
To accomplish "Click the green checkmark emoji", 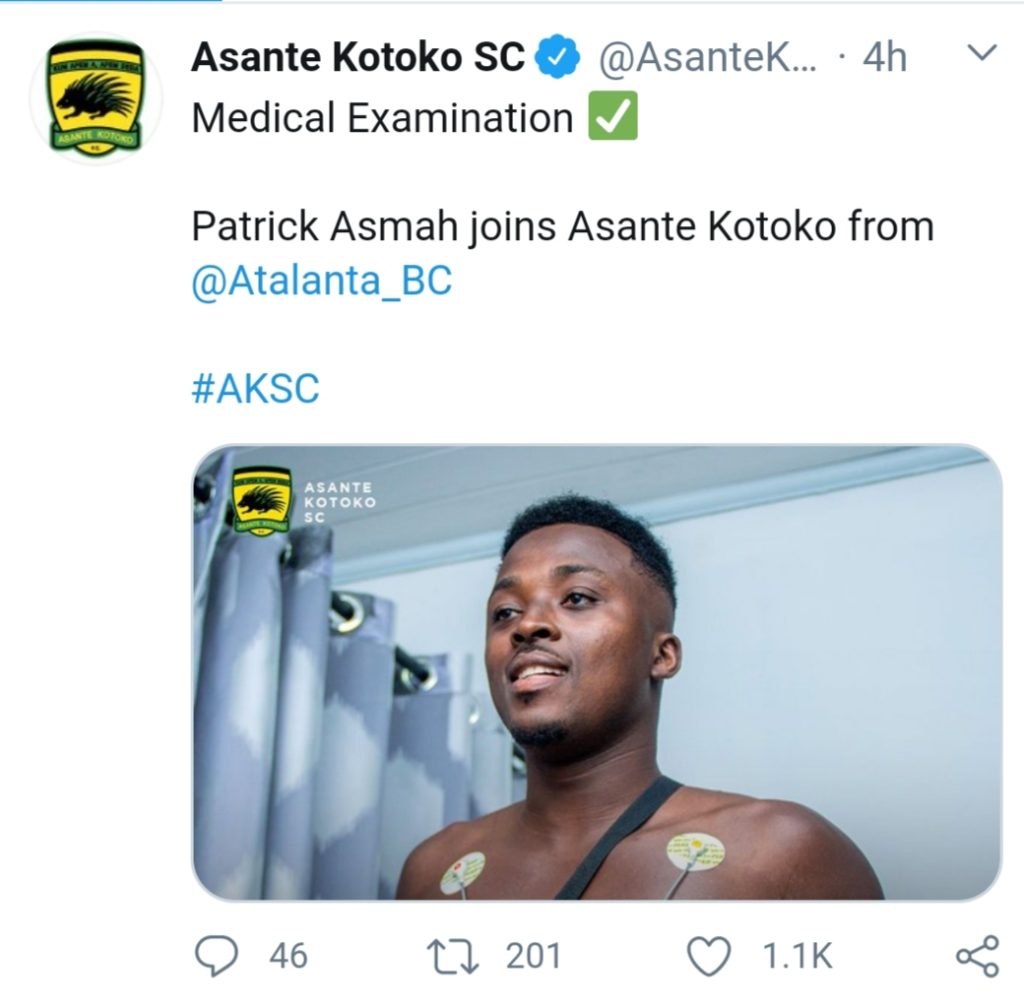I will click(612, 119).
